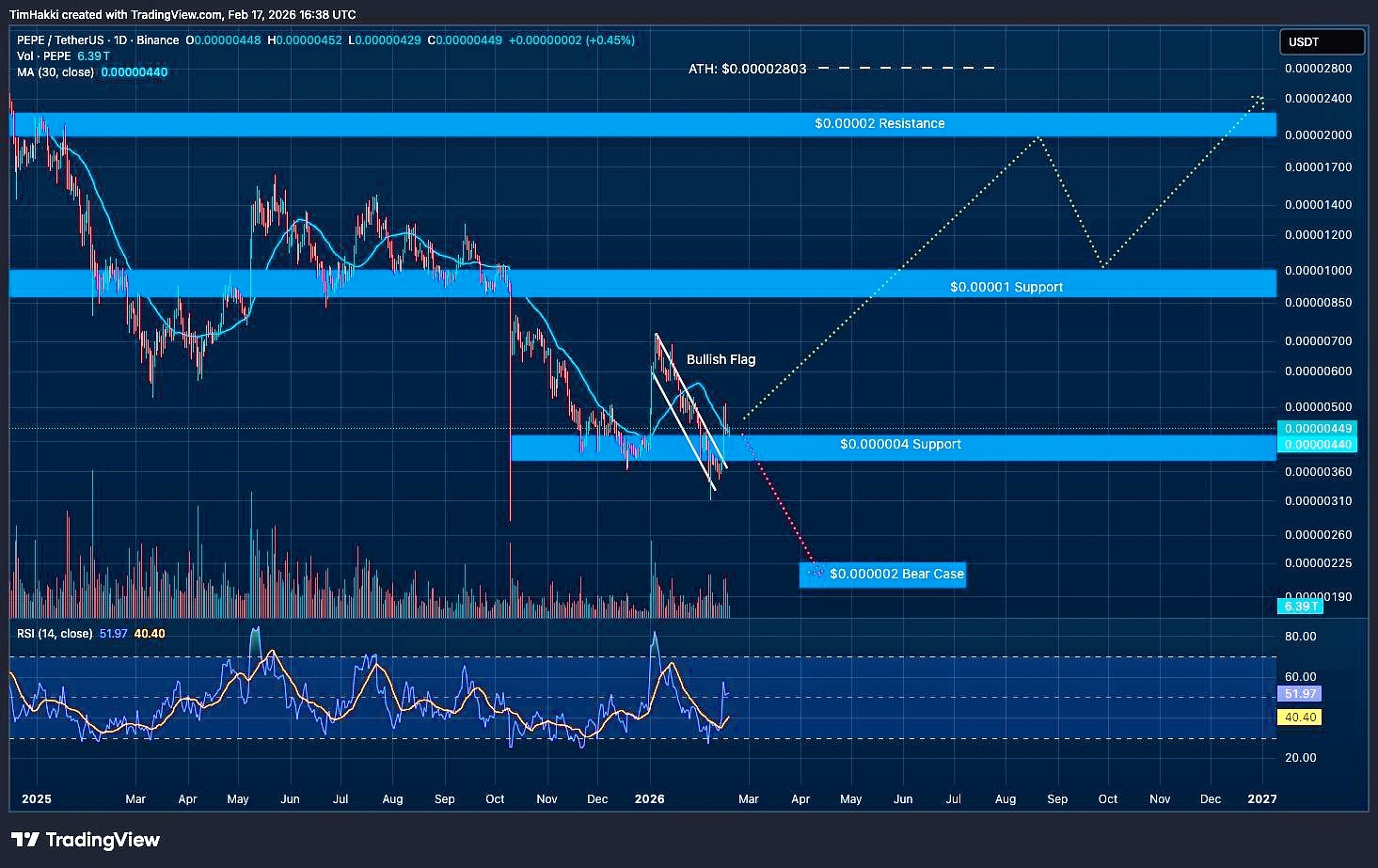1378x868 pixels.
Task: Click the TradingView logo icon
Action: [24, 840]
